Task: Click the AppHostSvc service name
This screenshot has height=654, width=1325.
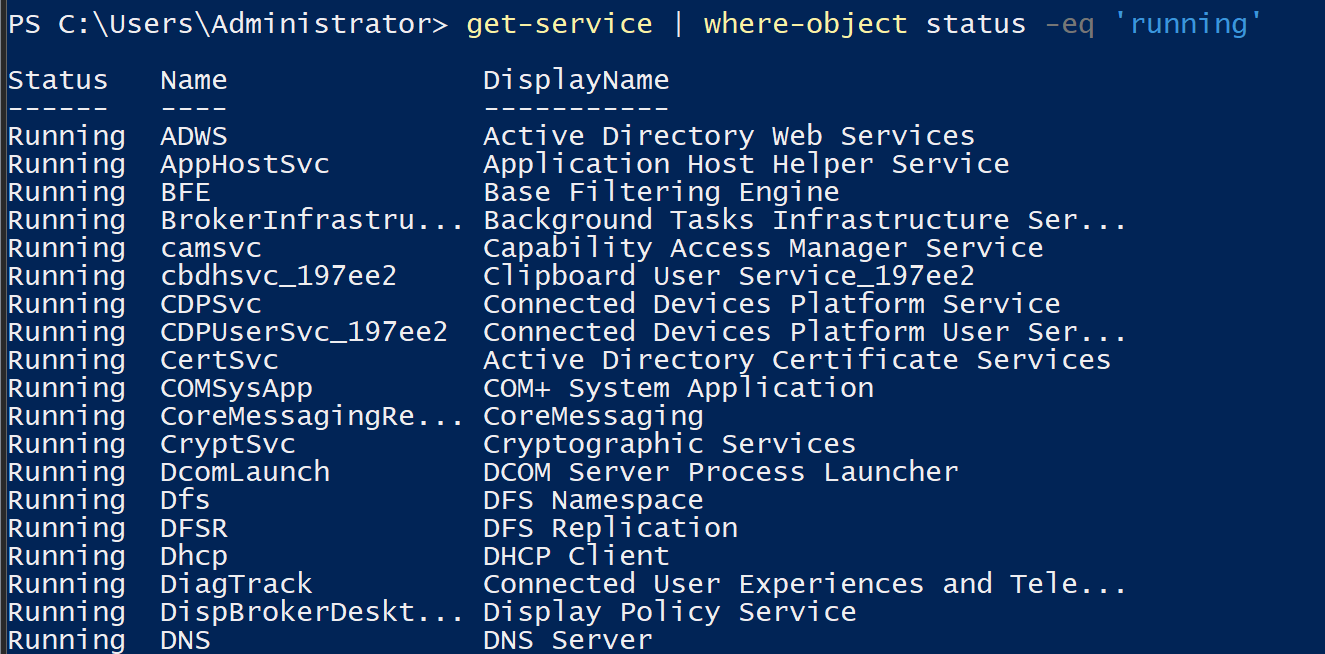Action: tap(245, 164)
